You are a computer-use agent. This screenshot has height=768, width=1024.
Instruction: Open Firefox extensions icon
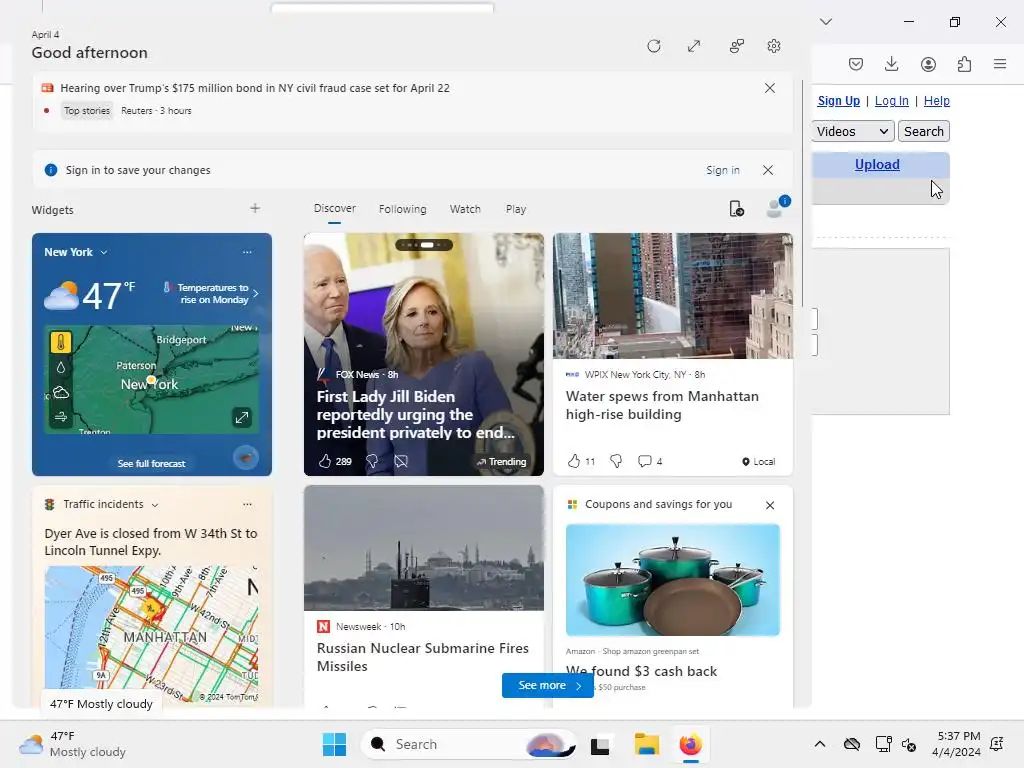(964, 64)
